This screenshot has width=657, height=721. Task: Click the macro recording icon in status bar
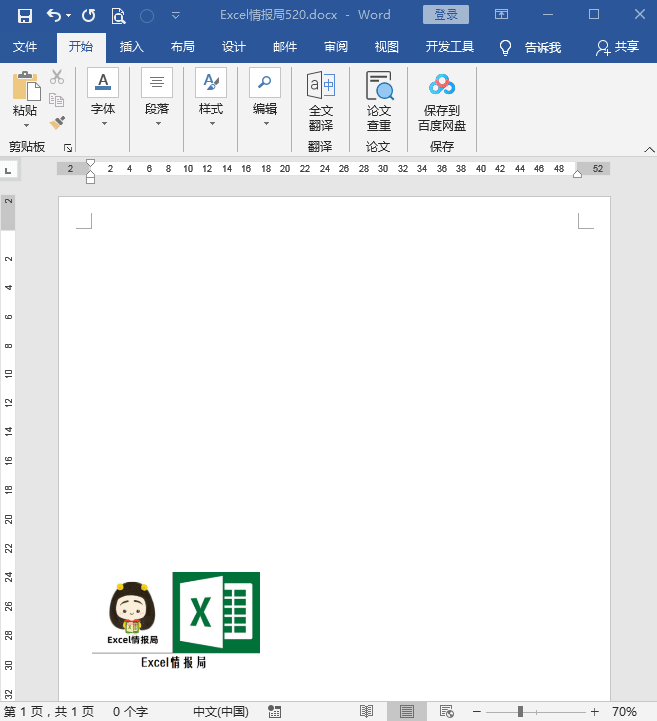pos(274,712)
